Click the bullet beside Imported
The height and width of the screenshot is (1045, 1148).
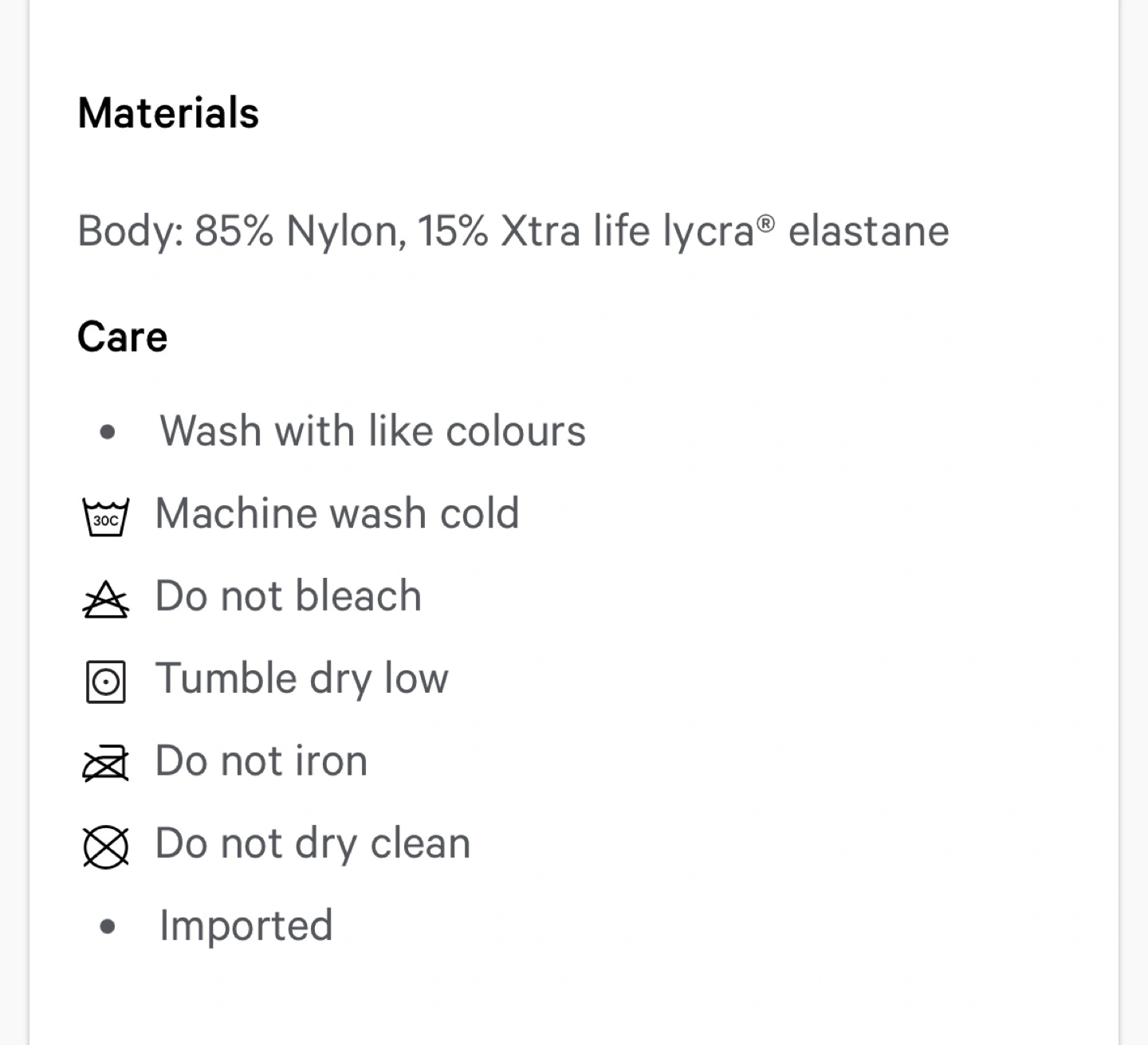(108, 927)
